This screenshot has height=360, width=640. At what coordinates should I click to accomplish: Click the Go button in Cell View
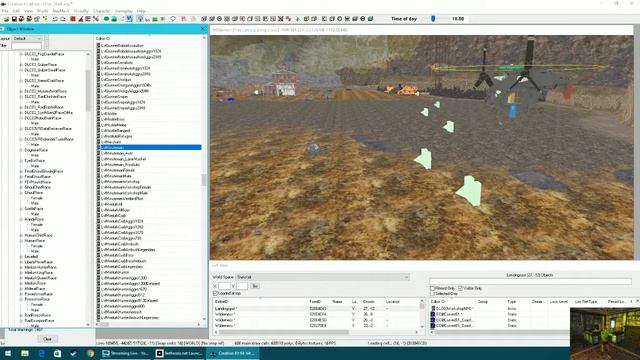point(255,286)
